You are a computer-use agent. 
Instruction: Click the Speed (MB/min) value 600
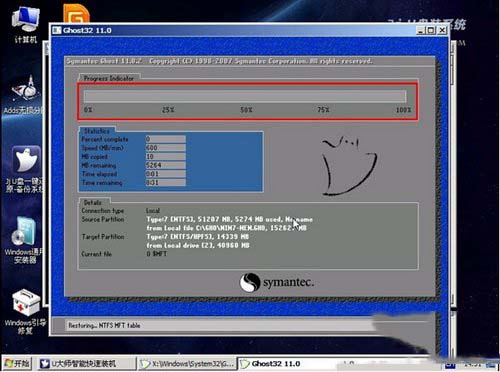[165, 148]
